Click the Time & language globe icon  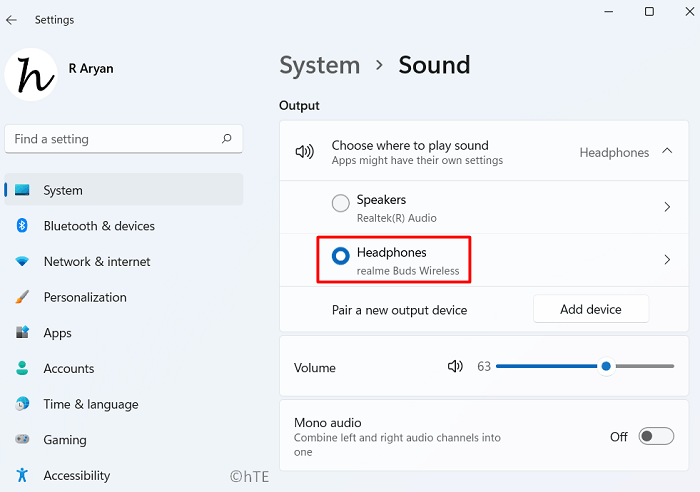(22, 404)
